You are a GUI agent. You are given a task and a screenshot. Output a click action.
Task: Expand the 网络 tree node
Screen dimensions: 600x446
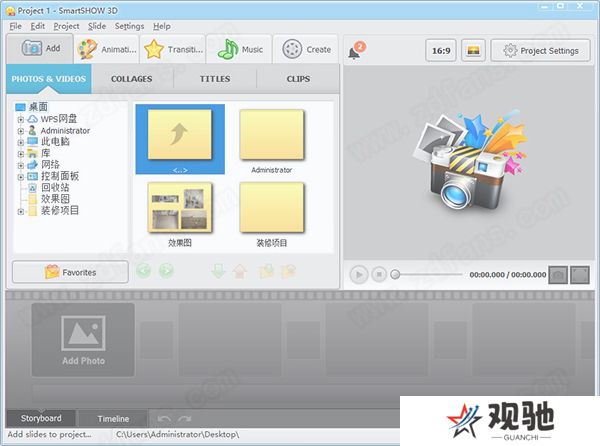pyautogui.click(x=21, y=165)
